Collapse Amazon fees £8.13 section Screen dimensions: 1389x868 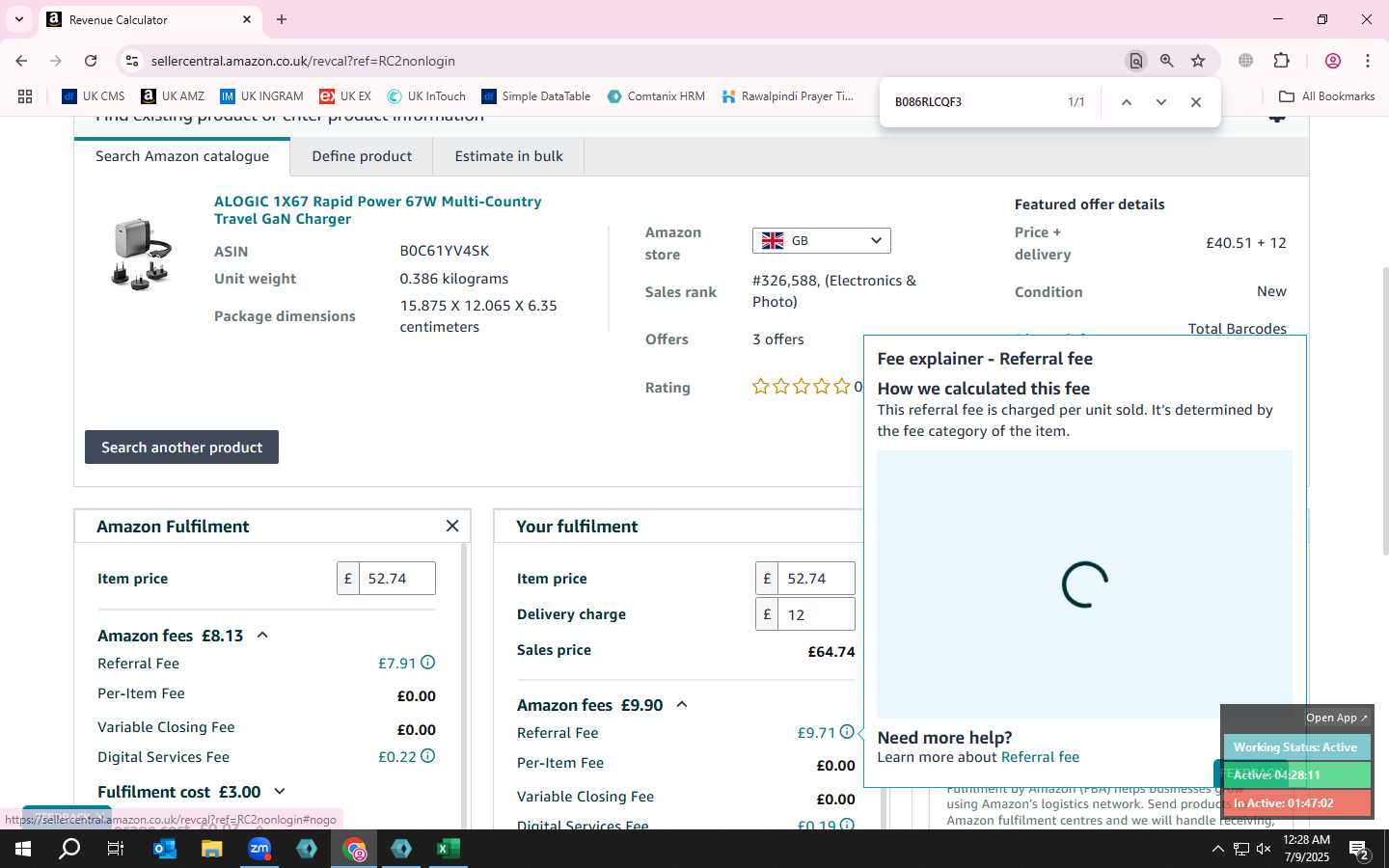click(262, 636)
